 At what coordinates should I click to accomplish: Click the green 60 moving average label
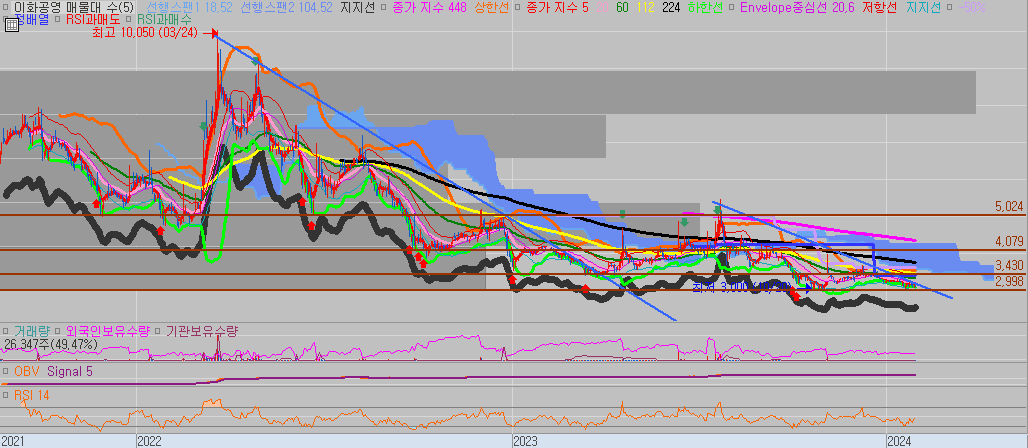pos(622,7)
